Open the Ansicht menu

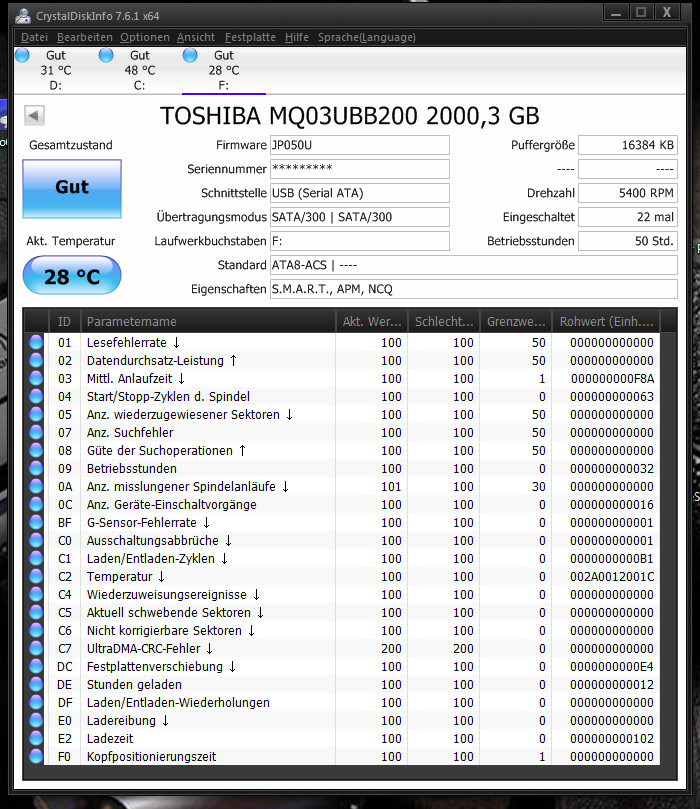[x=196, y=37]
